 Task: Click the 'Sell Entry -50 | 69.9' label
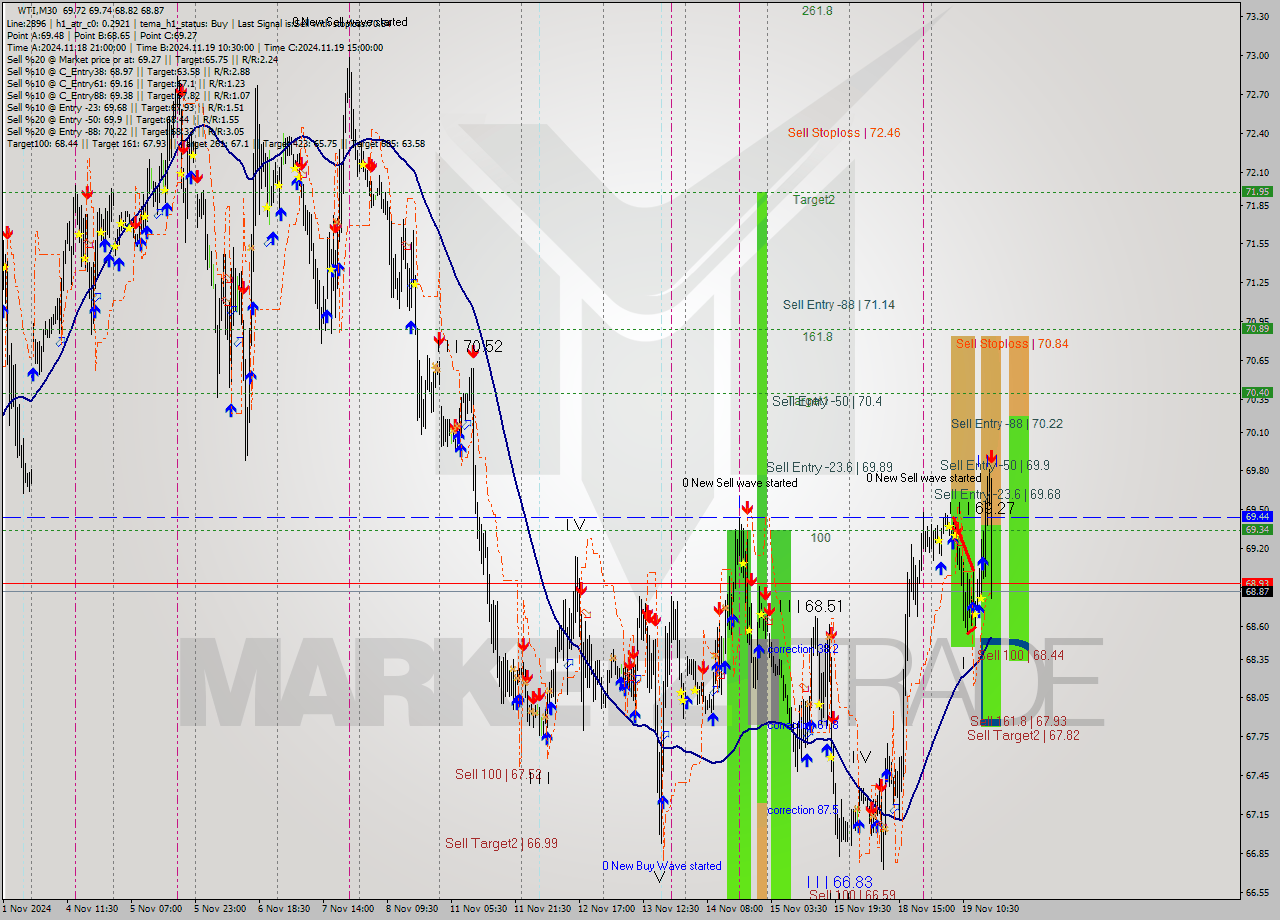995,465
